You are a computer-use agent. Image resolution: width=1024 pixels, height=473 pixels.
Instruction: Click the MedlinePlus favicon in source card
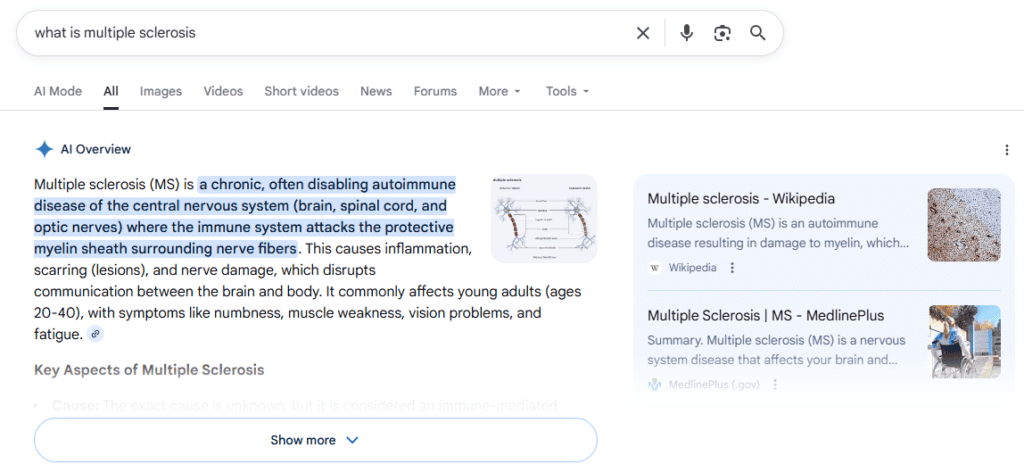pyautogui.click(x=654, y=385)
